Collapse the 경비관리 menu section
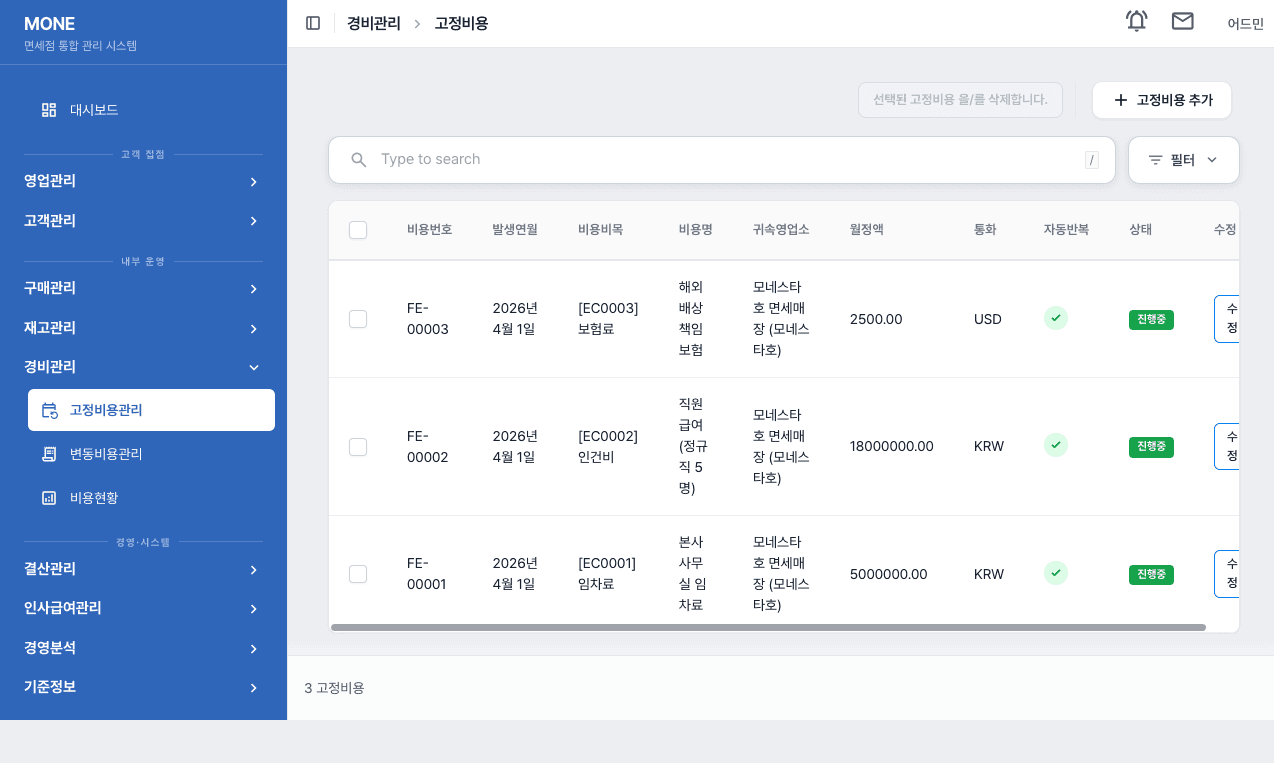This screenshot has height=763, width=1274. tap(144, 367)
